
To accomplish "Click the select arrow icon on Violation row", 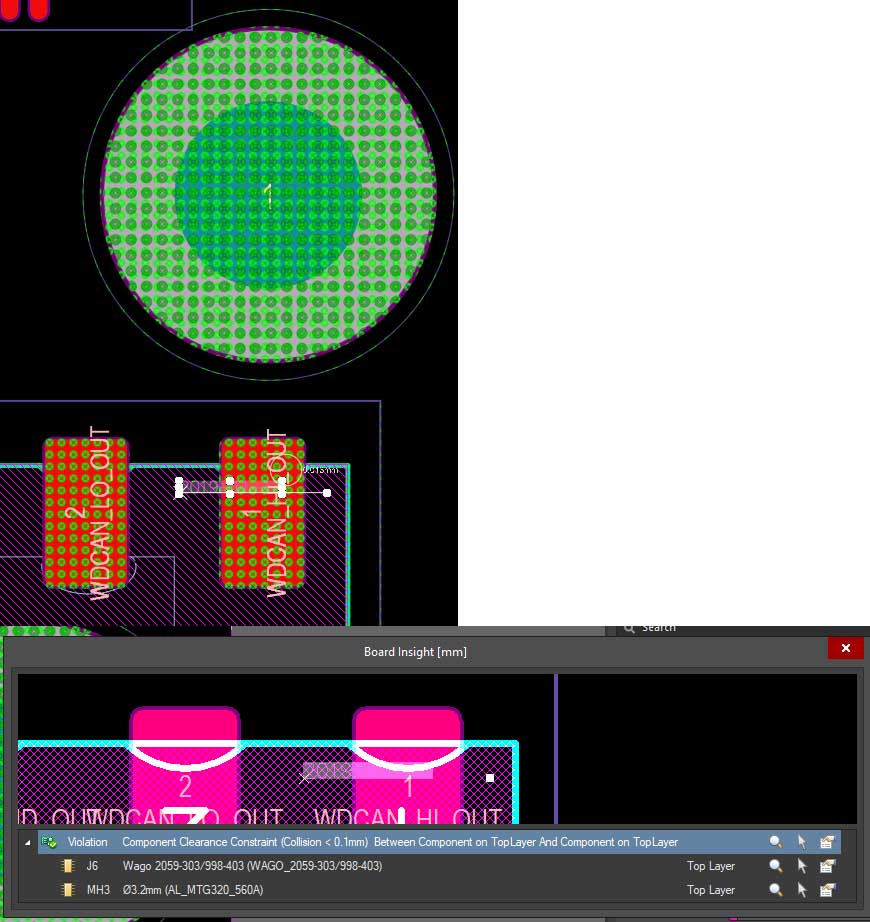I will (x=801, y=842).
